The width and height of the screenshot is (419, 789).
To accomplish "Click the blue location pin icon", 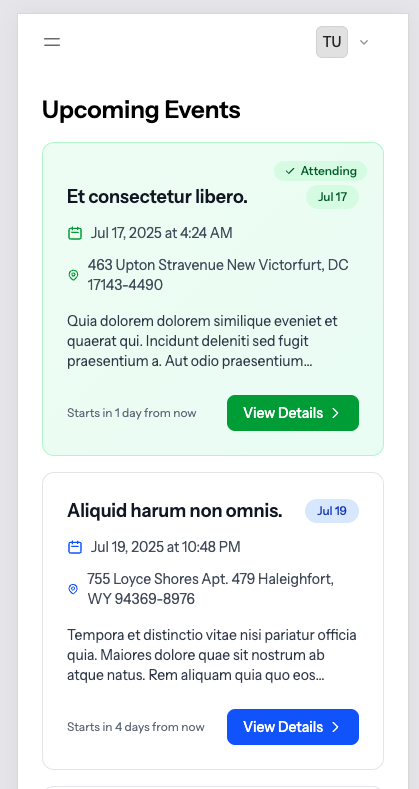I will (x=73, y=589).
